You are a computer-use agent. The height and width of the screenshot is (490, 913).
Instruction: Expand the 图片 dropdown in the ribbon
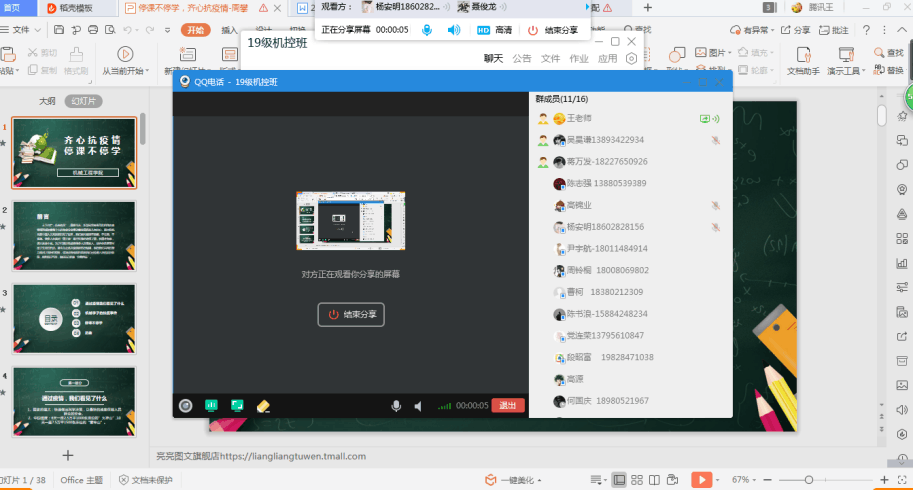[730, 52]
